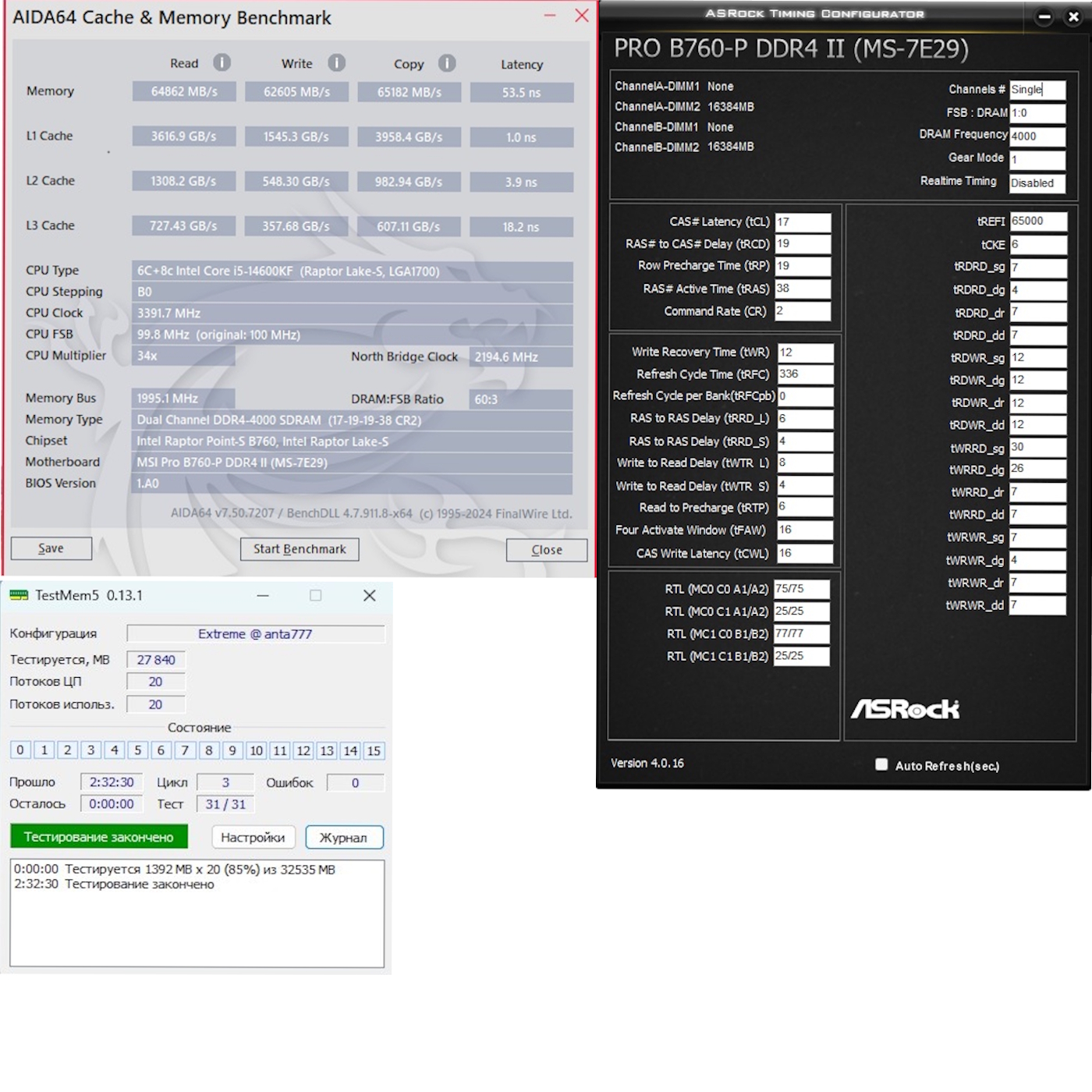Click the Motherboard value MSI Pro B760-P

353,463
